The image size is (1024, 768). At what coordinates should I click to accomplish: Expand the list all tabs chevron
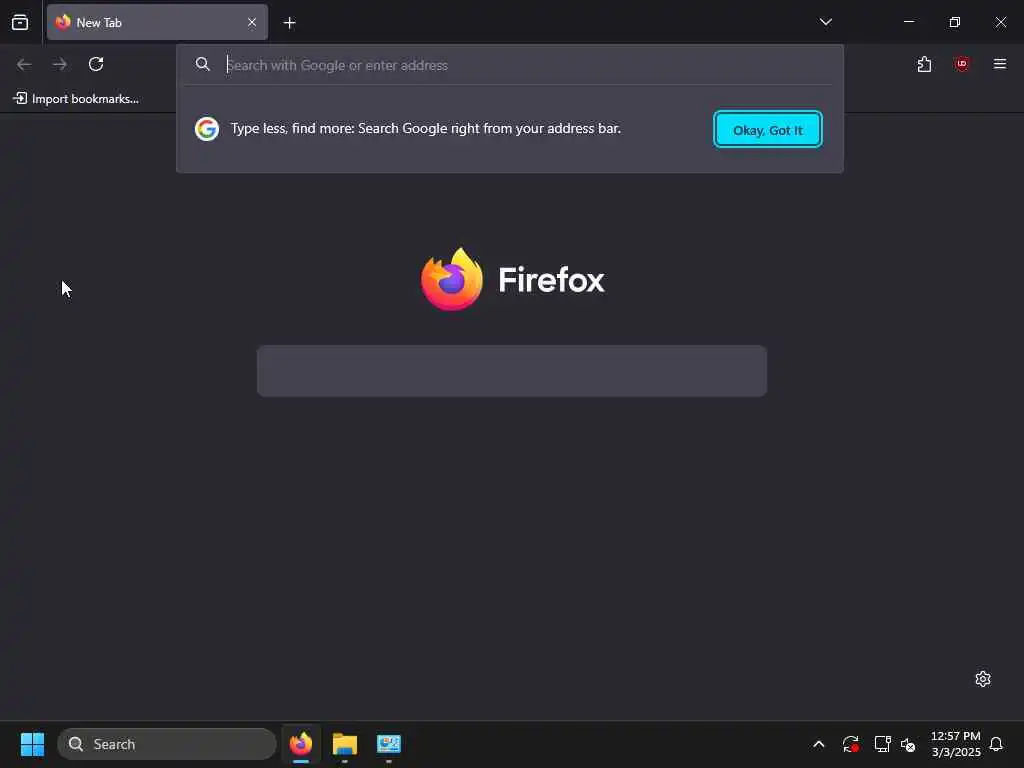pyautogui.click(x=825, y=22)
